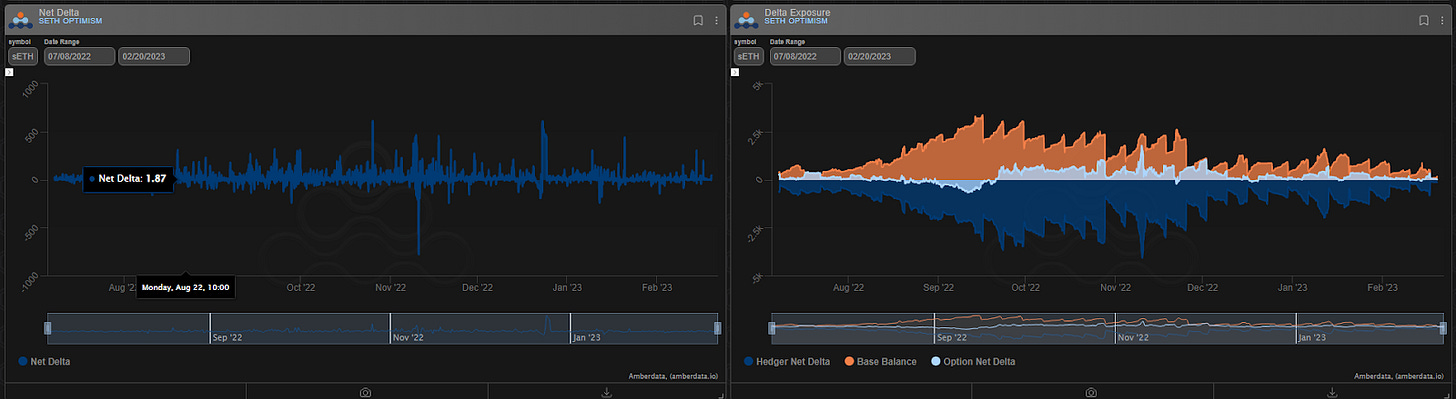Grab the right range handle of Delta Exposure navigator
1456x399 pixels.
click(1442, 328)
